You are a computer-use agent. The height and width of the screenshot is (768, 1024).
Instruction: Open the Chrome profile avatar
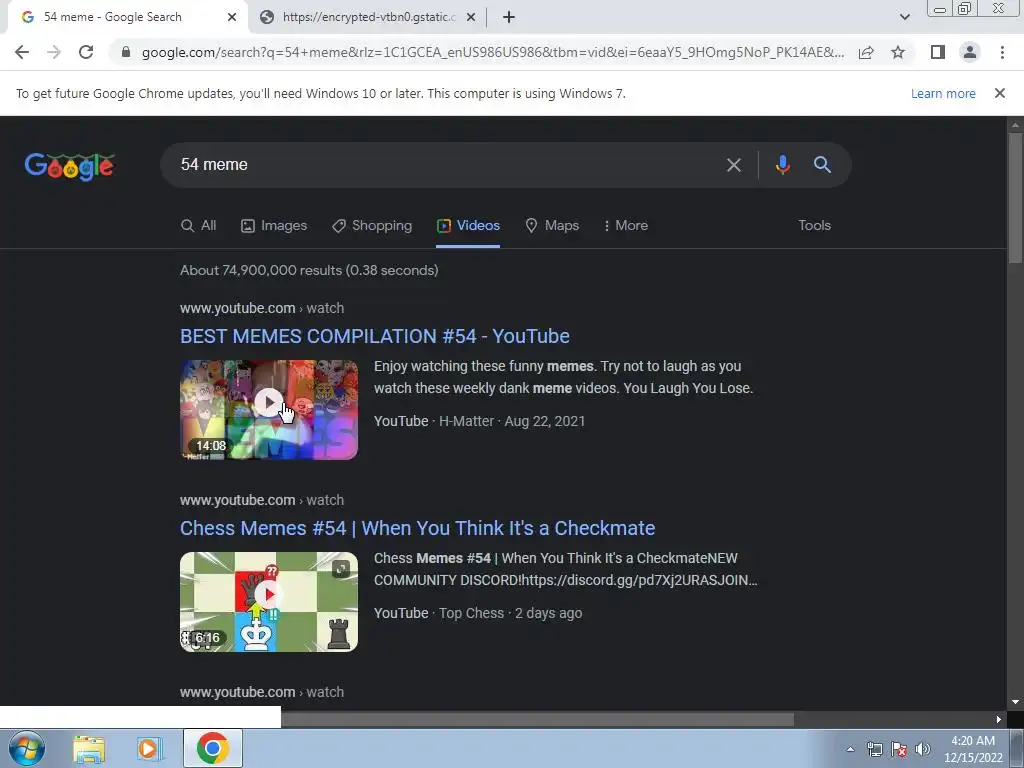(970, 52)
